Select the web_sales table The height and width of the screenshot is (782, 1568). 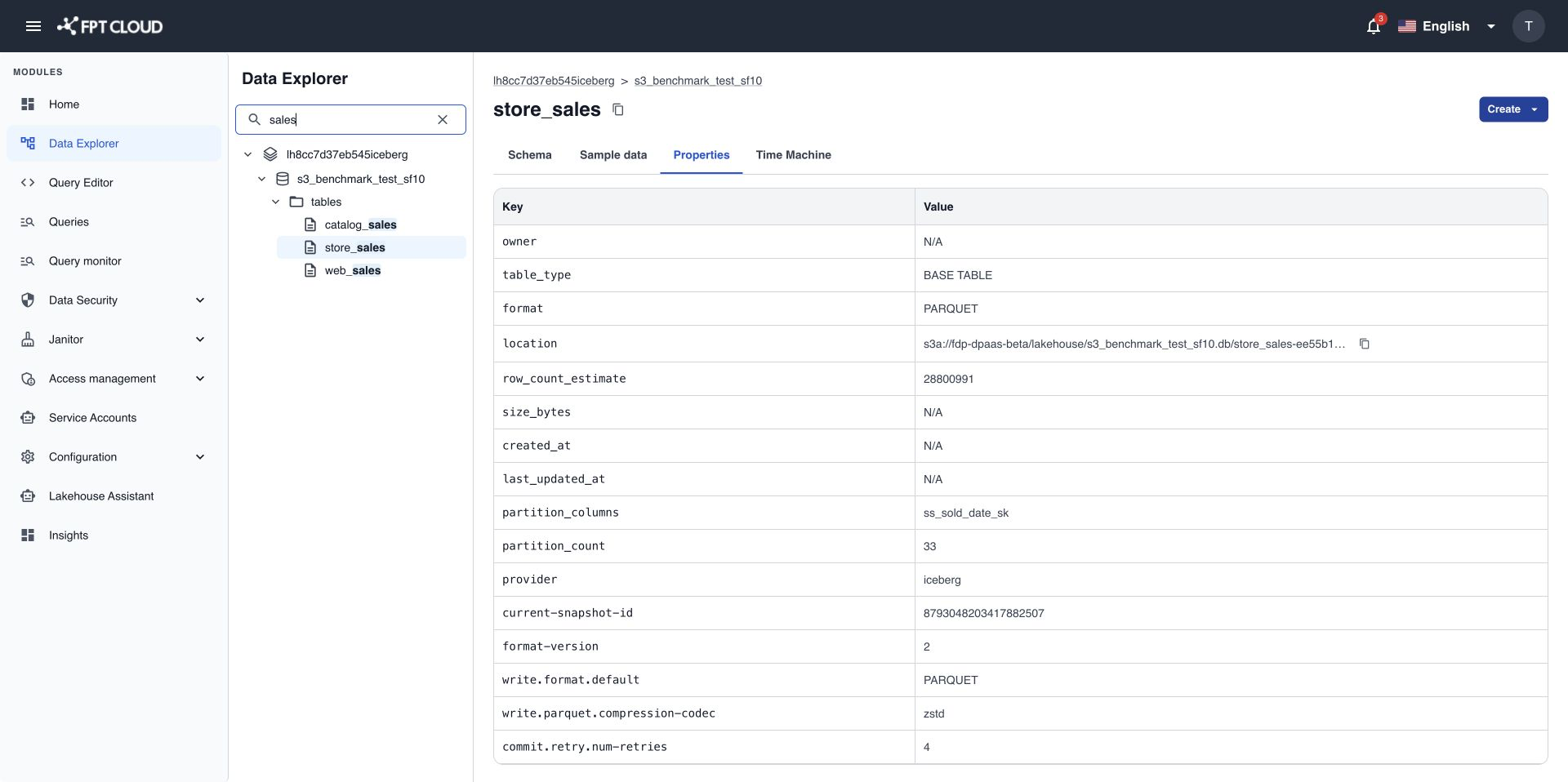(353, 270)
